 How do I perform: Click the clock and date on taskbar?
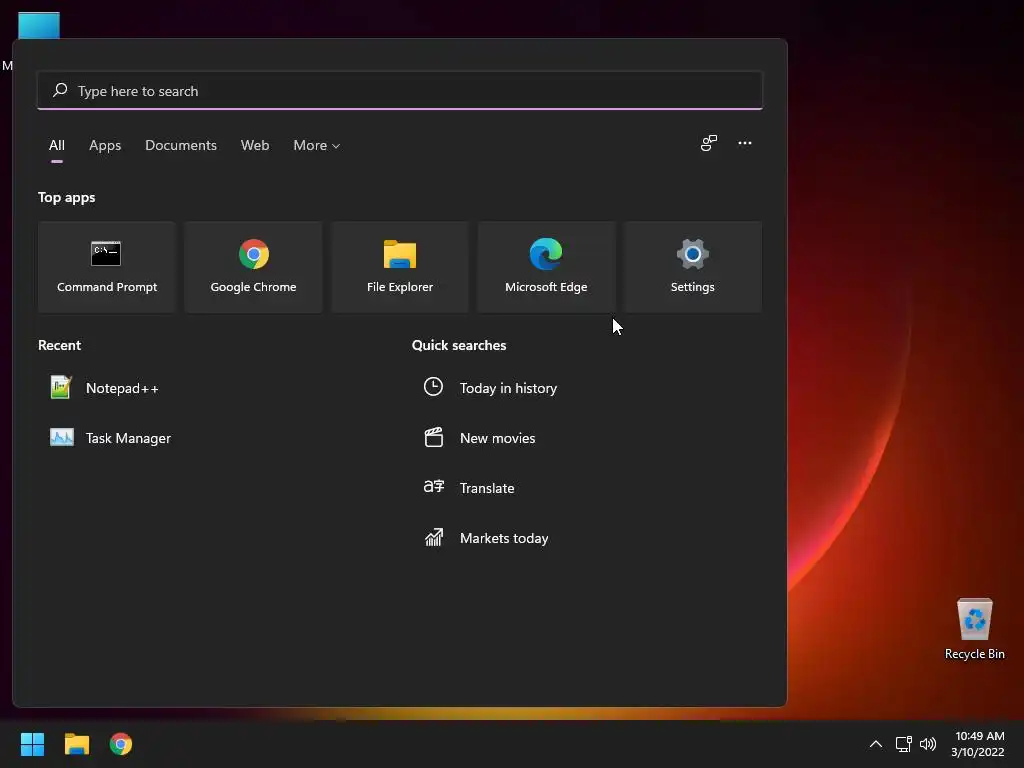coord(978,744)
